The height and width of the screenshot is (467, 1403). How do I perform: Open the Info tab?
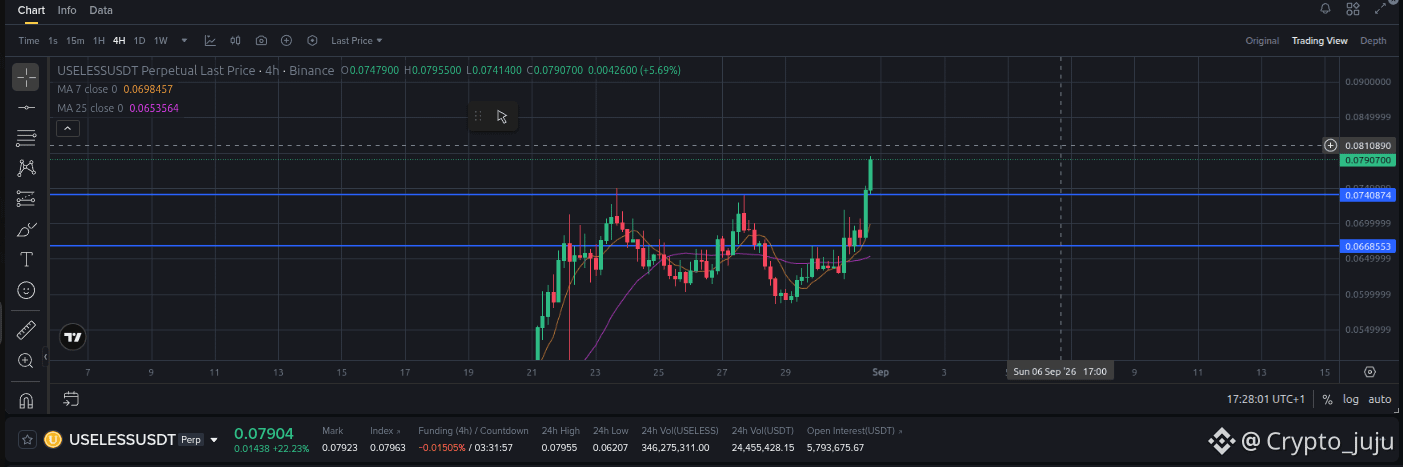tap(67, 10)
